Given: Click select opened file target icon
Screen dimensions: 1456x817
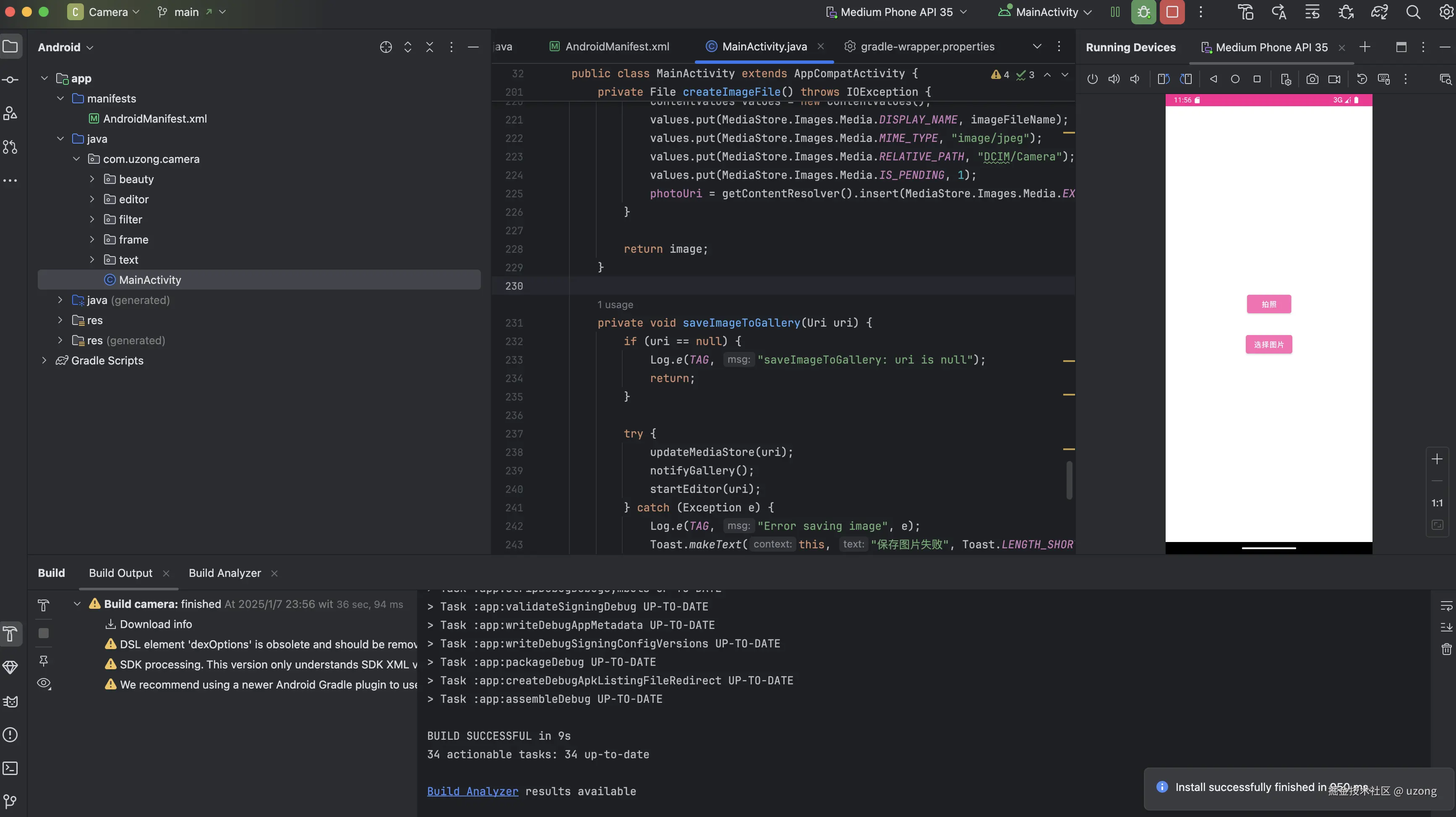Looking at the screenshot, I should (386, 47).
